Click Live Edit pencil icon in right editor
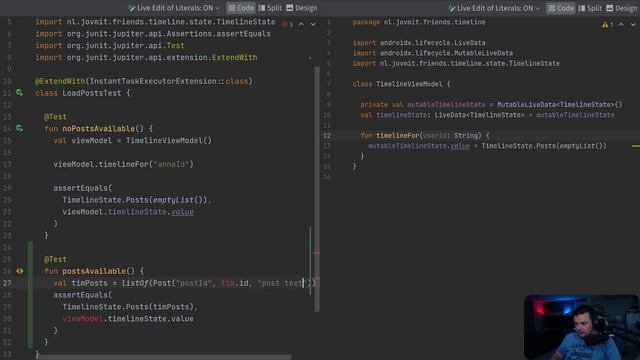The image size is (640, 360). pyautogui.click(x=451, y=8)
